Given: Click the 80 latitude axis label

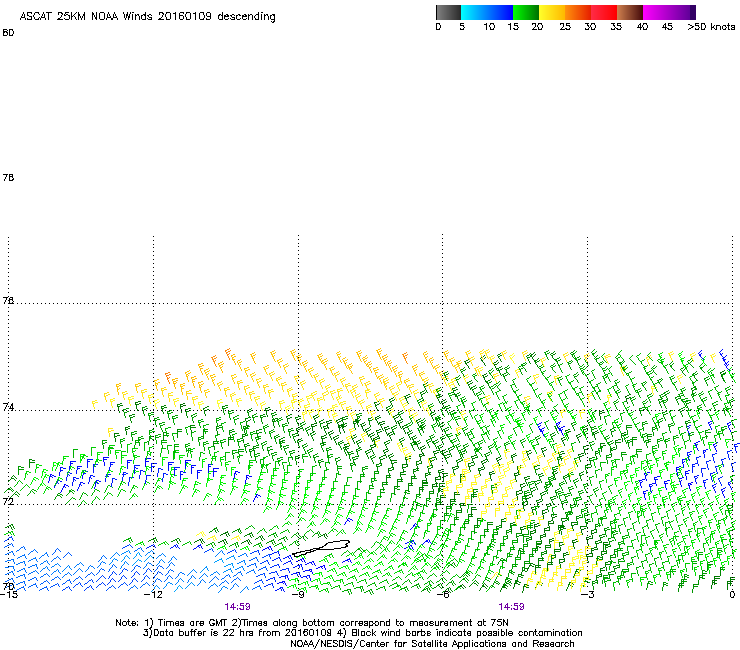Looking at the screenshot, I should point(8,33).
